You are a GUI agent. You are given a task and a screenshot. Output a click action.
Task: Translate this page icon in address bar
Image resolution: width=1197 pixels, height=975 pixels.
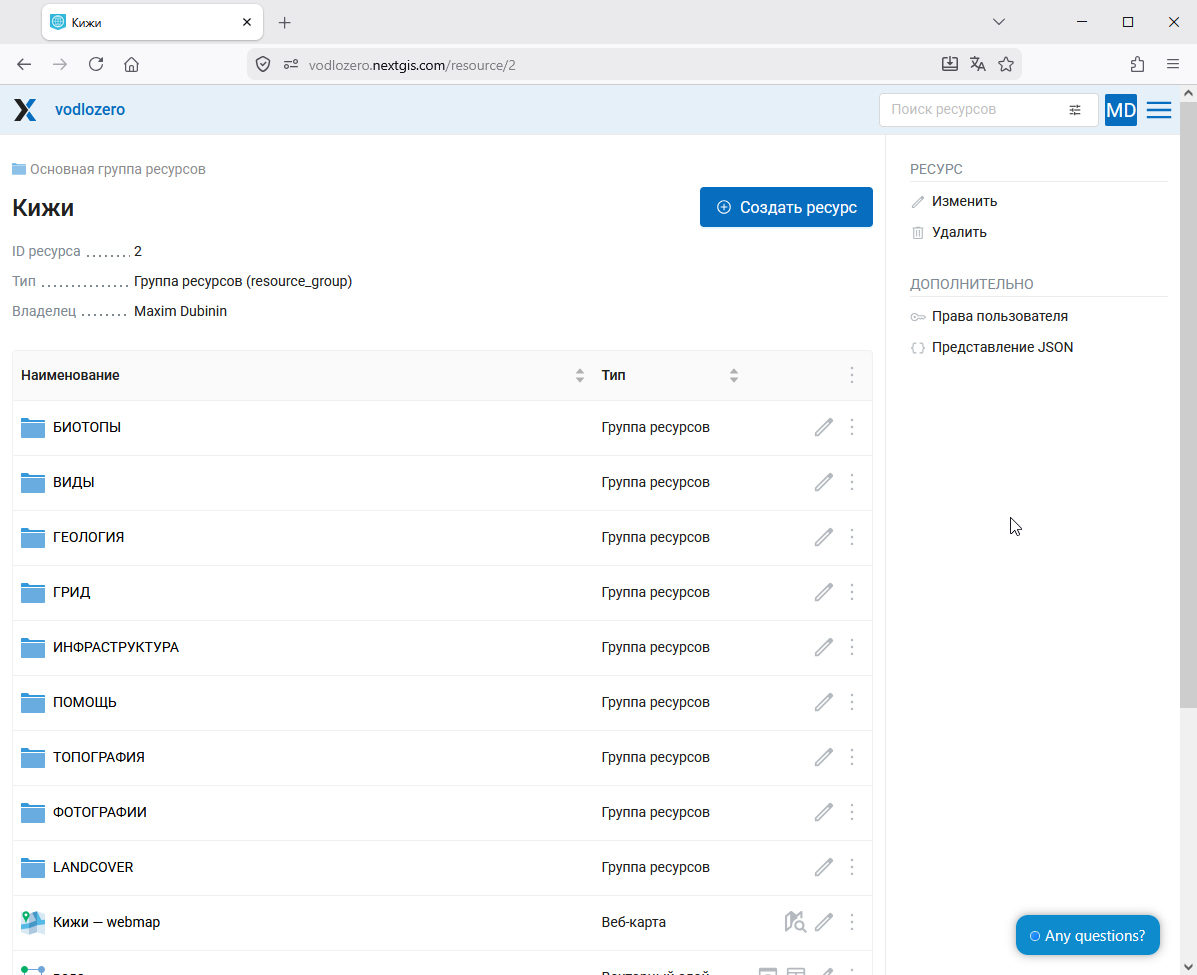(978, 65)
